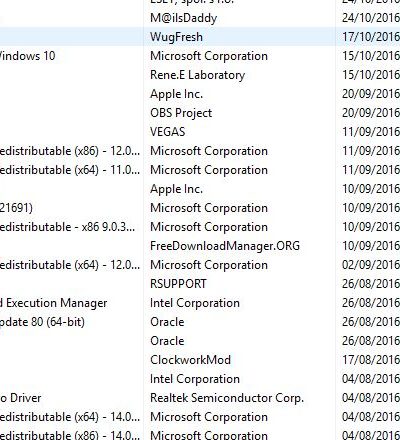Select the redistributable (x64) - 14.0... program

(x=70, y=417)
